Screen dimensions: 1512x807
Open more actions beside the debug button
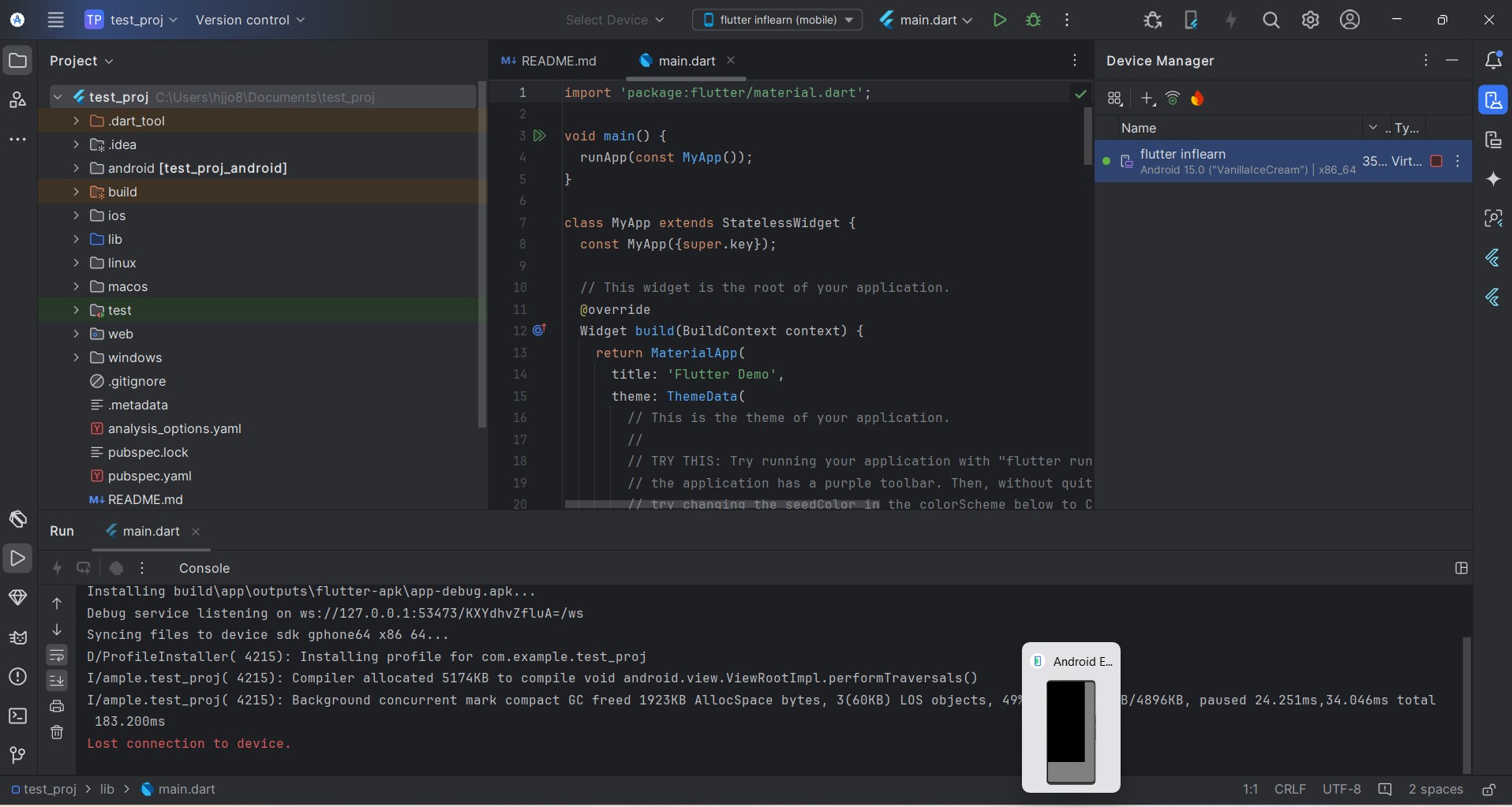coord(1067,21)
